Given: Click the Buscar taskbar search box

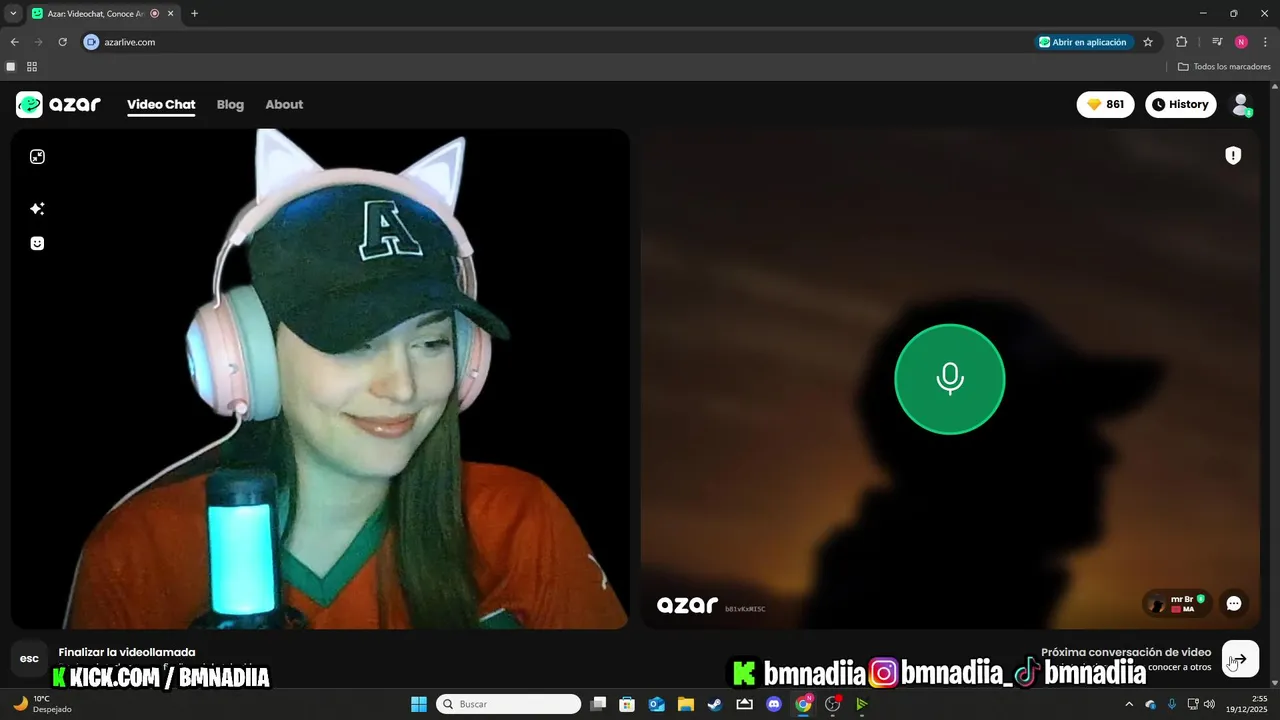Looking at the screenshot, I should pos(509,704).
